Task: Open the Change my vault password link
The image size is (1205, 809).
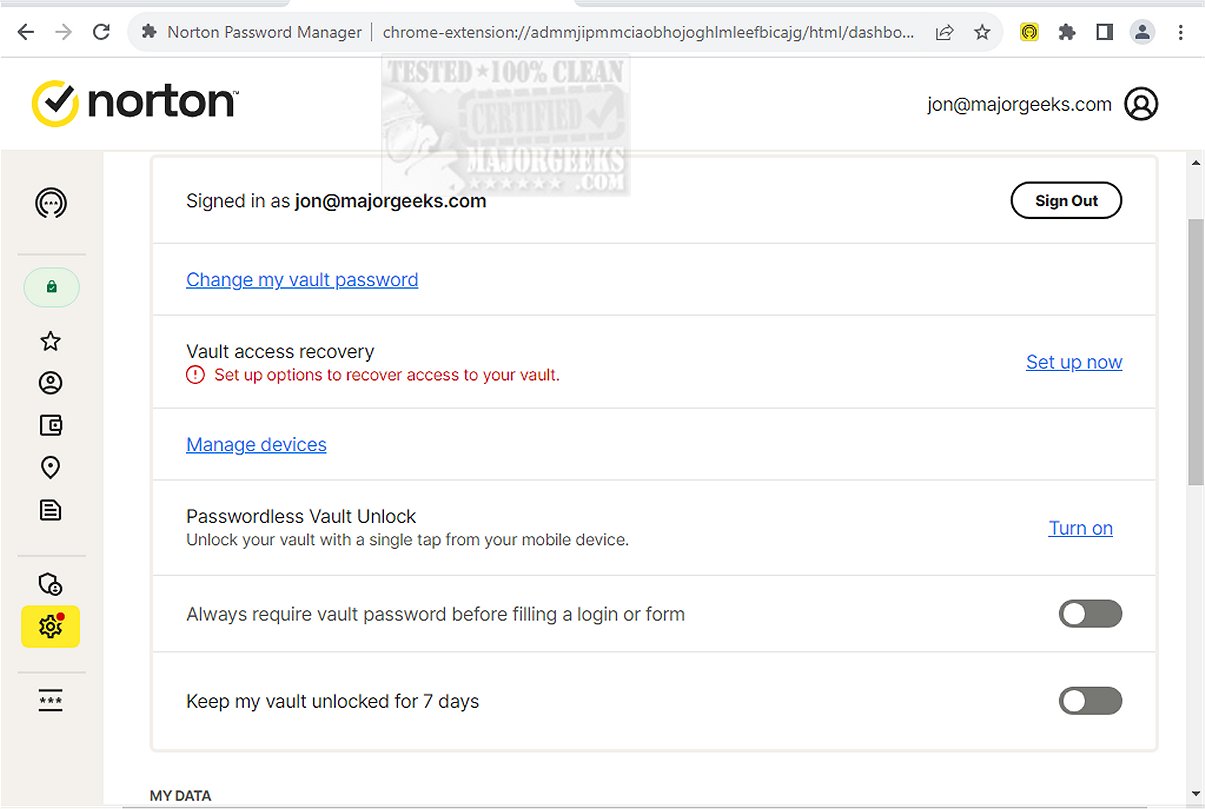Action: pos(302,280)
